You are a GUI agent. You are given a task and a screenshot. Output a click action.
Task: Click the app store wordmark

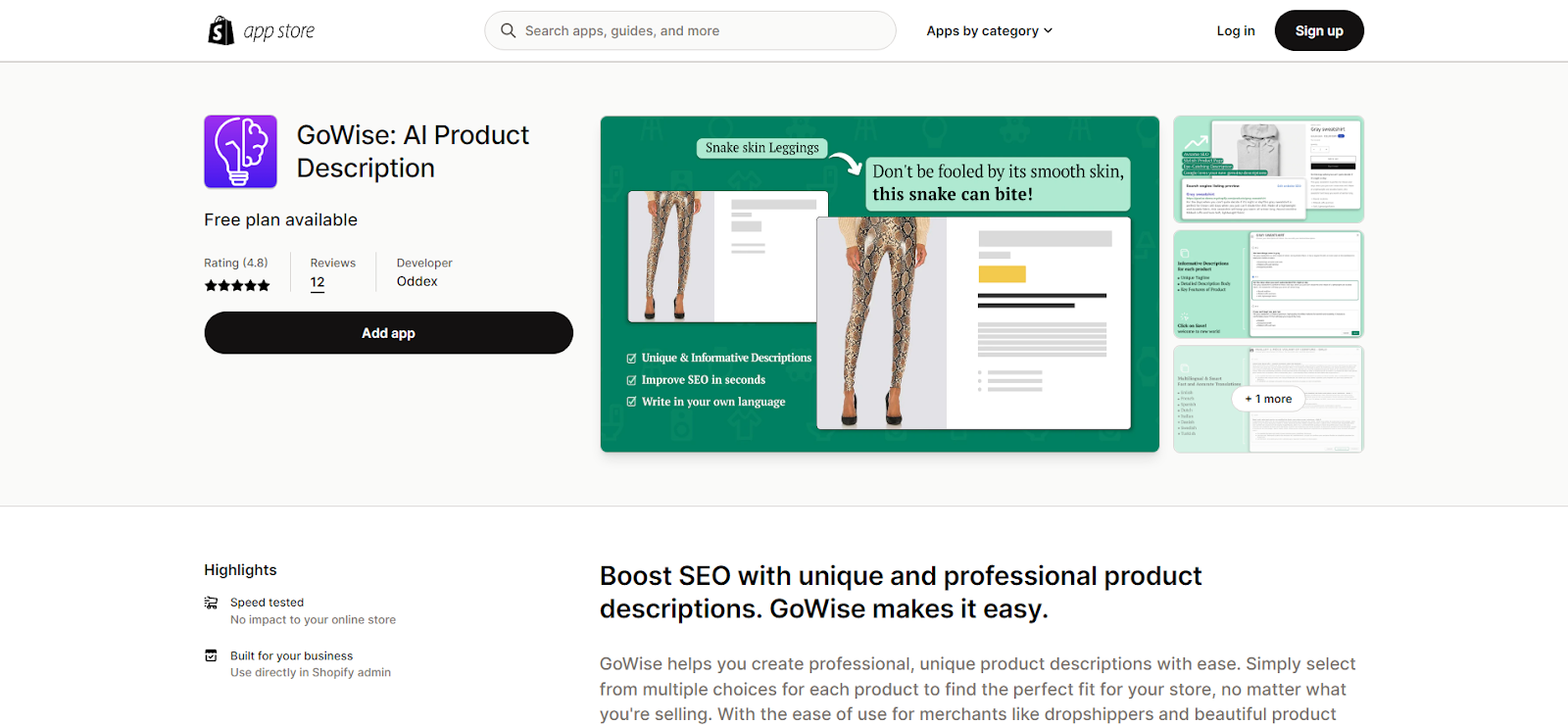point(279,31)
